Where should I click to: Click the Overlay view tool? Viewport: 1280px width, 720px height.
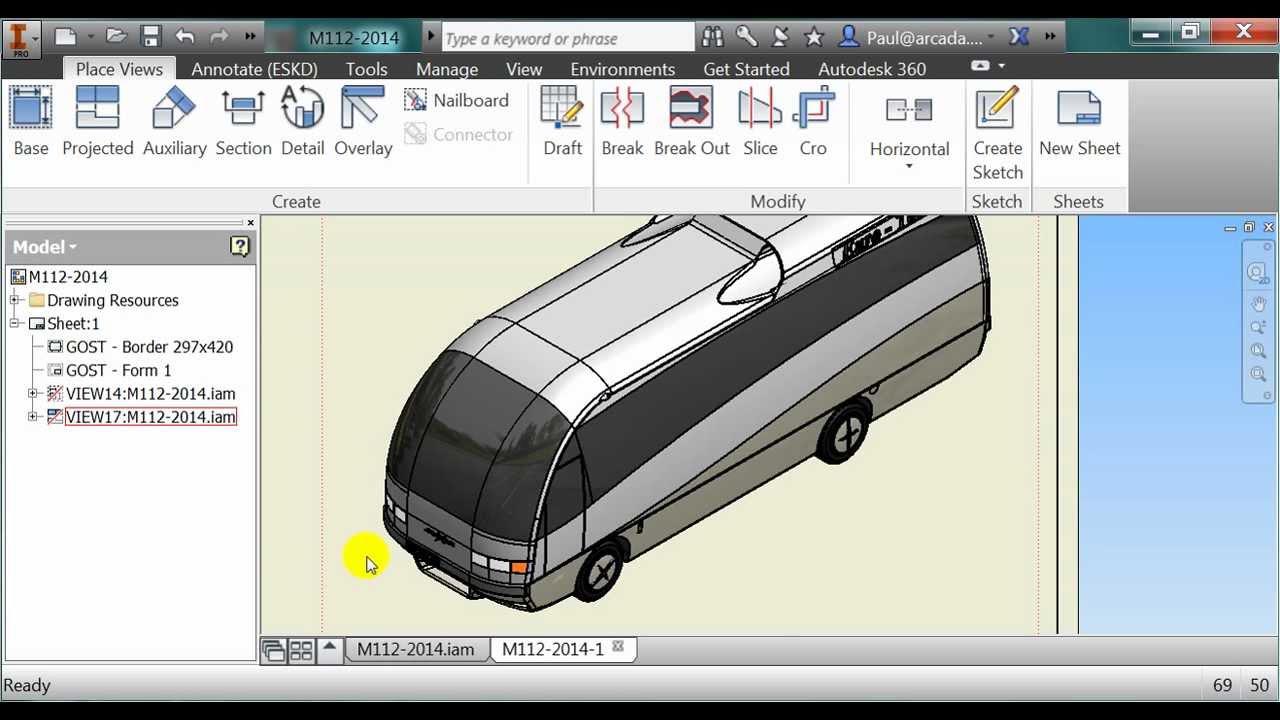pyautogui.click(x=362, y=121)
